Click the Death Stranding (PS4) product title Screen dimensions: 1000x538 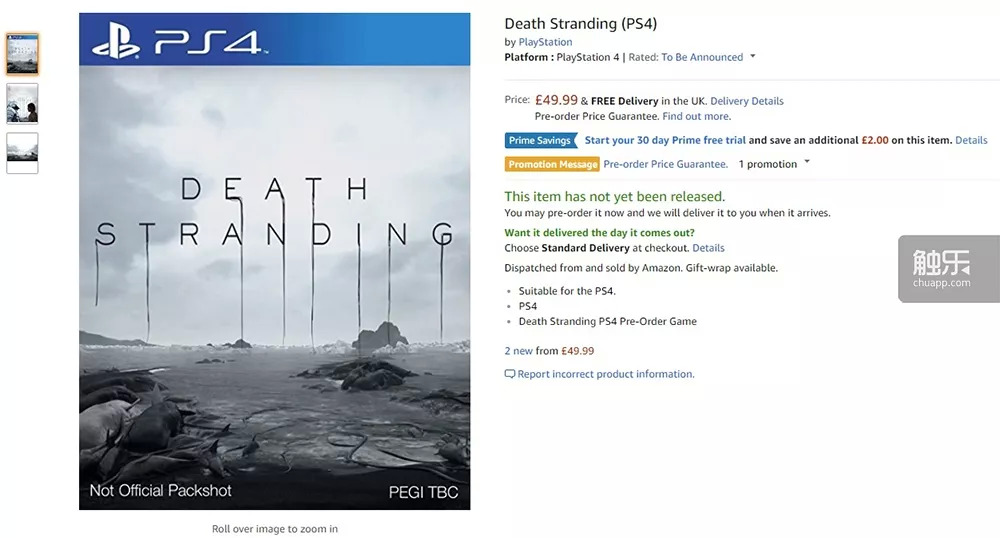click(x=580, y=24)
